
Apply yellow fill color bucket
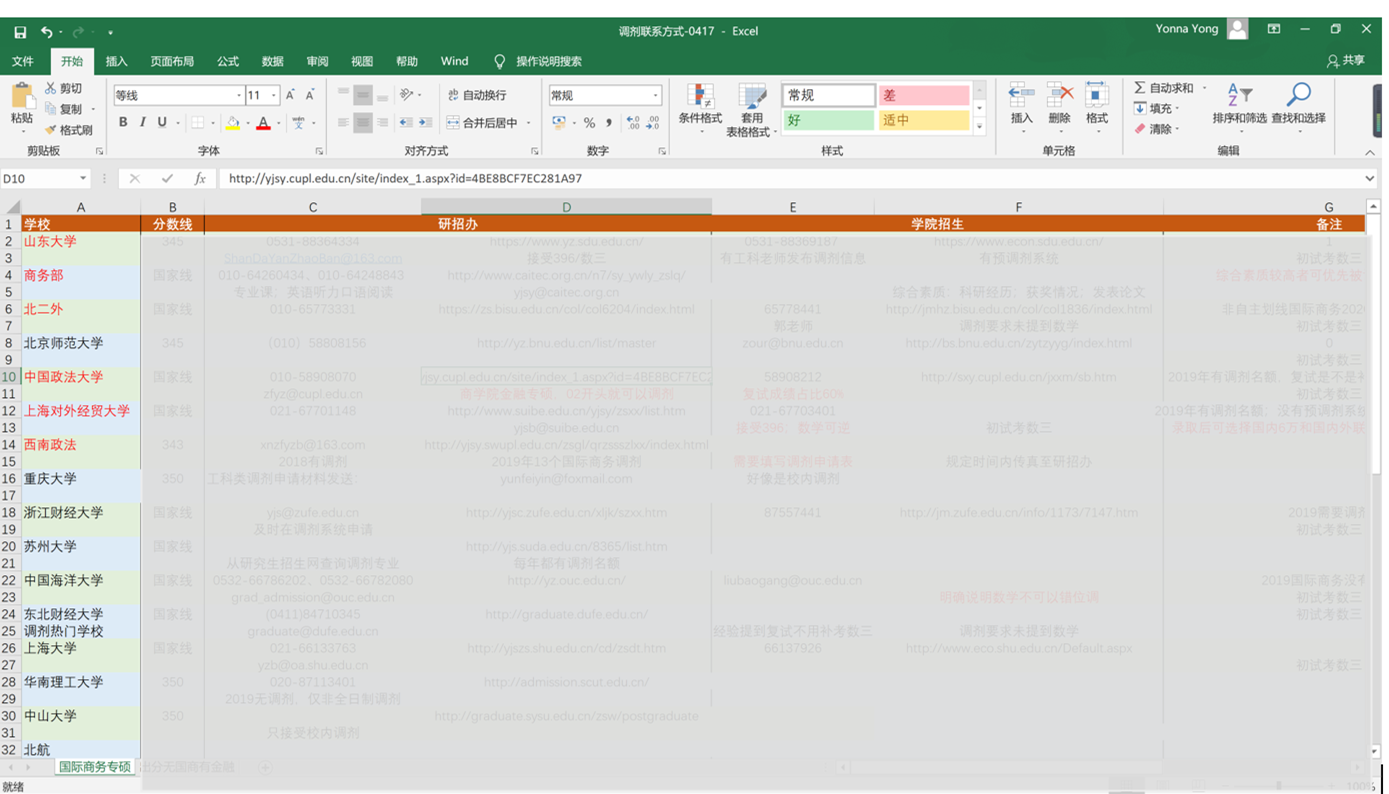pyautogui.click(x=232, y=123)
